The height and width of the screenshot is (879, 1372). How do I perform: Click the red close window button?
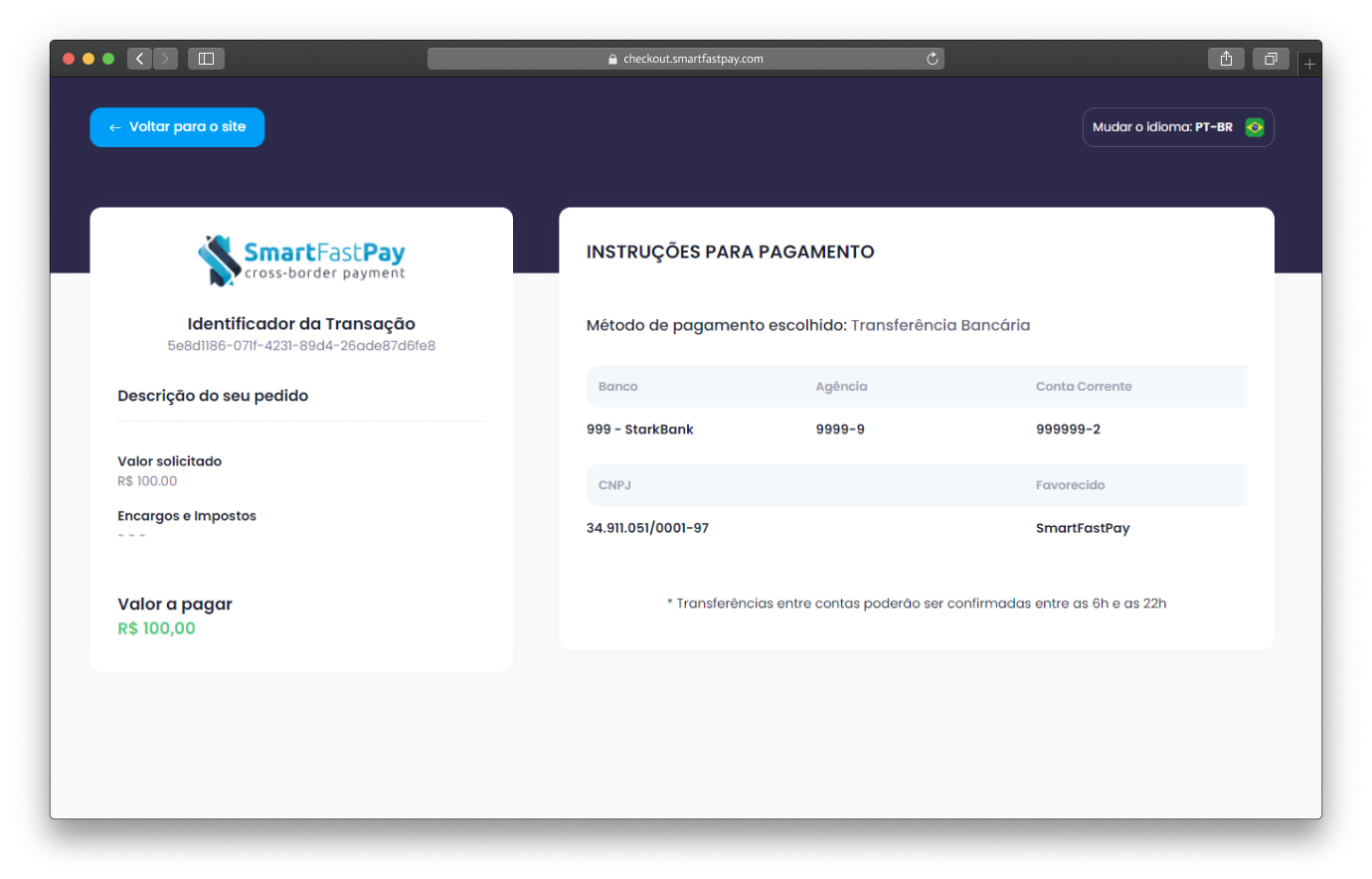(69, 59)
